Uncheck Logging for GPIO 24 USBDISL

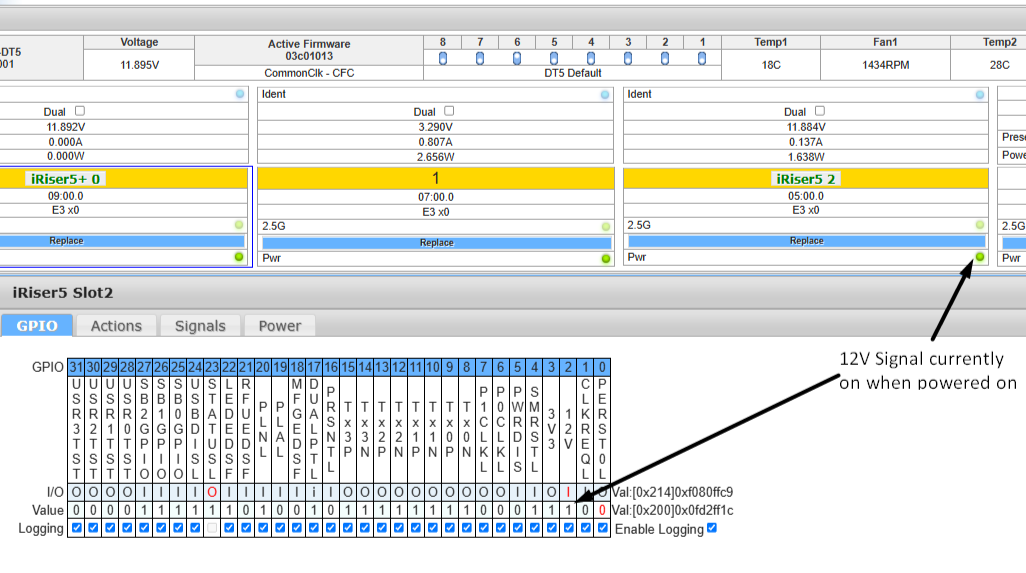195,528
